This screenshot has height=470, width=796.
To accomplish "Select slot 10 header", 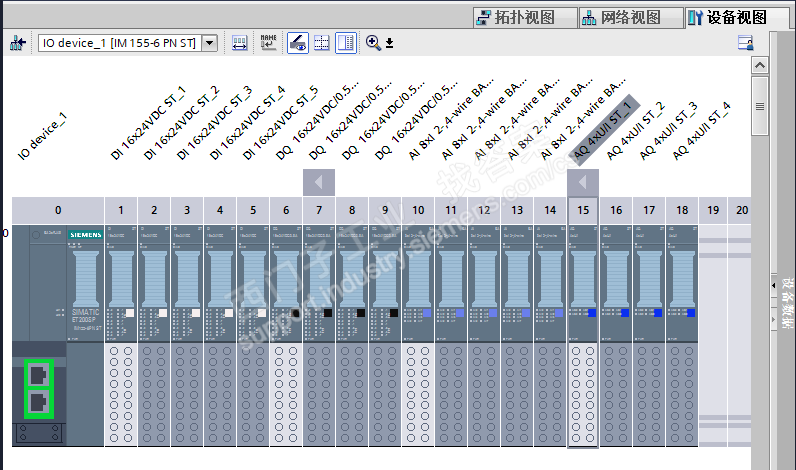I will [418, 210].
